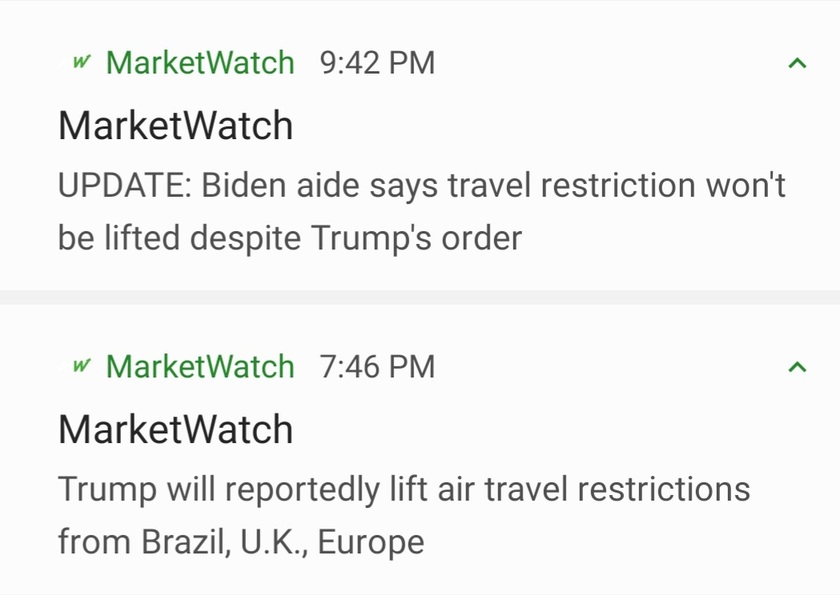Open the black MarketWatch title of the Trump travel alert
Screen dimensions: 840x595
click(x=176, y=430)
